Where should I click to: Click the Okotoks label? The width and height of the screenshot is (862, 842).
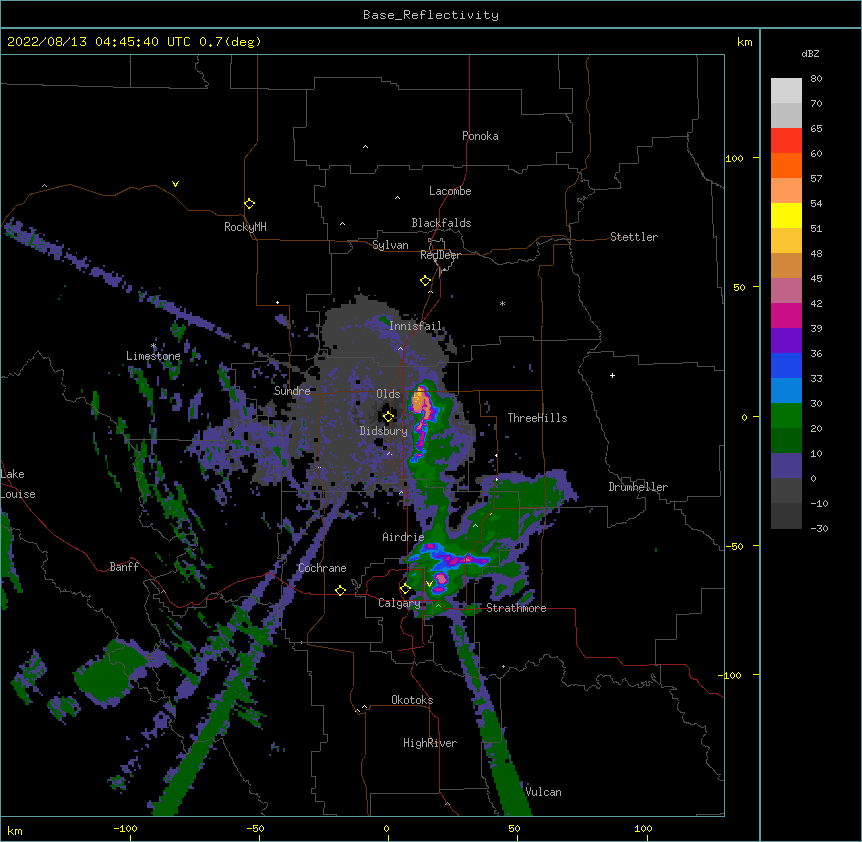point(412,700)
